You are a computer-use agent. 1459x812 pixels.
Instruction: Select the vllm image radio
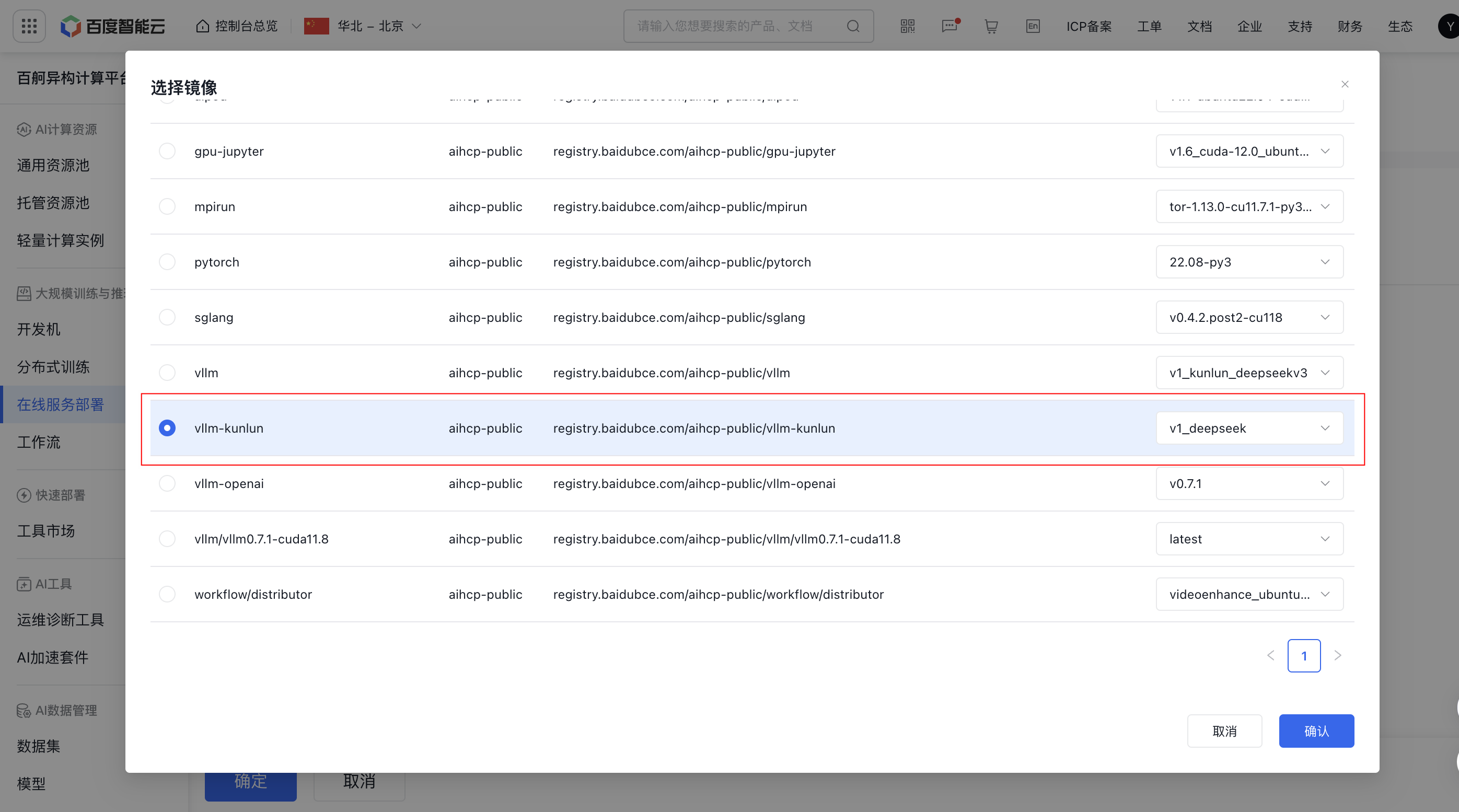(x=167, y=373)
